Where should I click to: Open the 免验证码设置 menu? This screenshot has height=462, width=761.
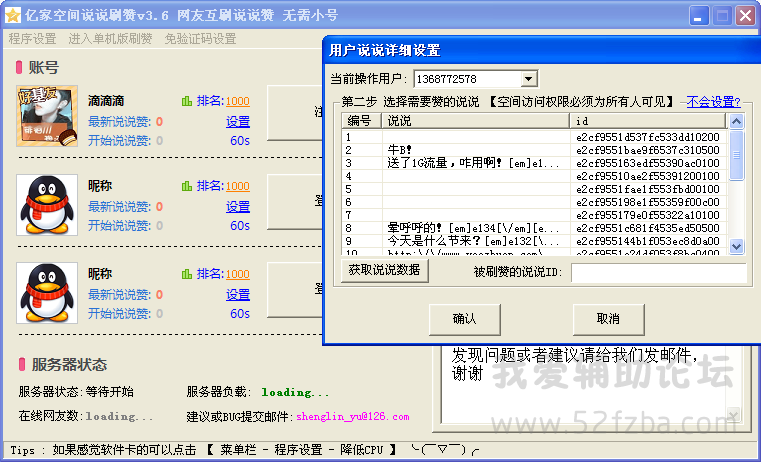(x=200, y=39)
